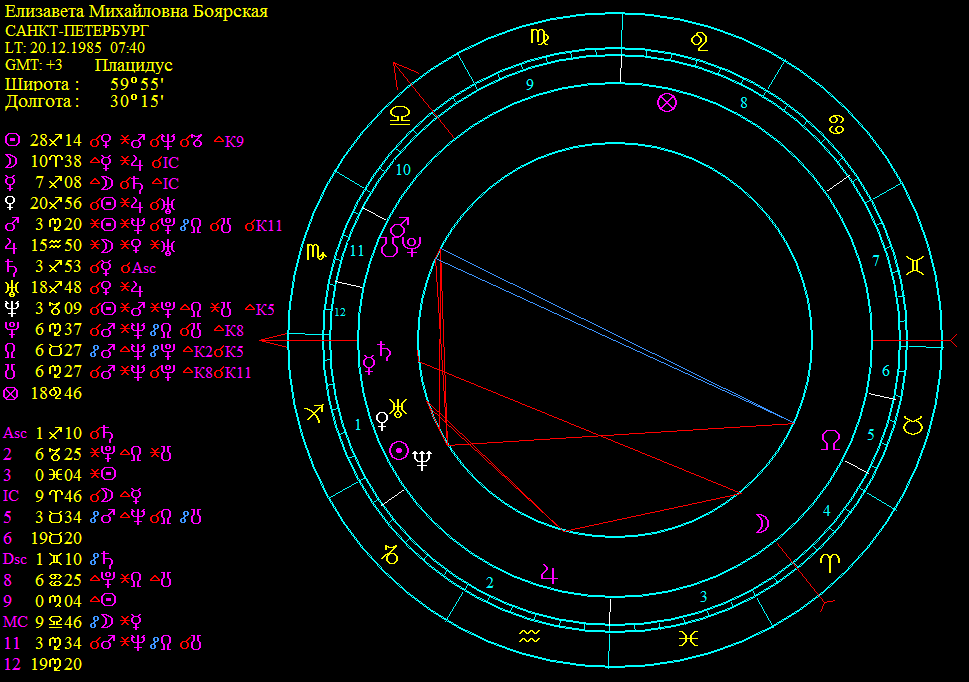Select the Jupiter glyph in the chart wheel

point(549,573)
